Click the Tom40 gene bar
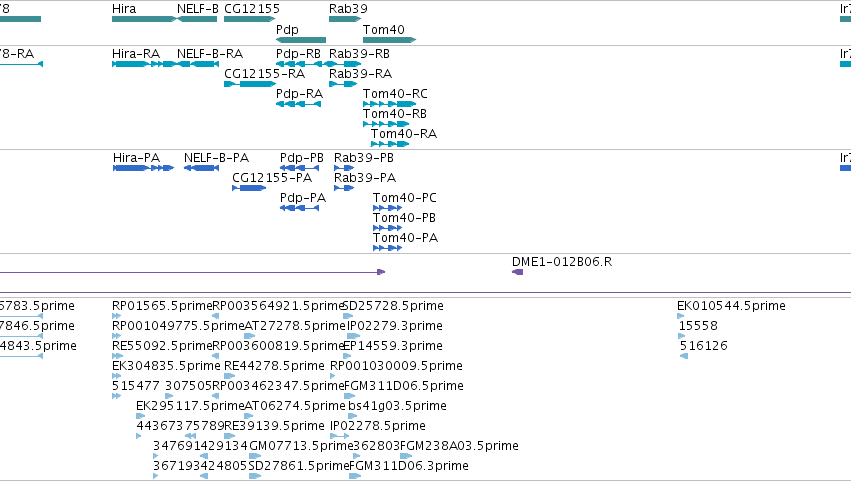 click(390, 40)
